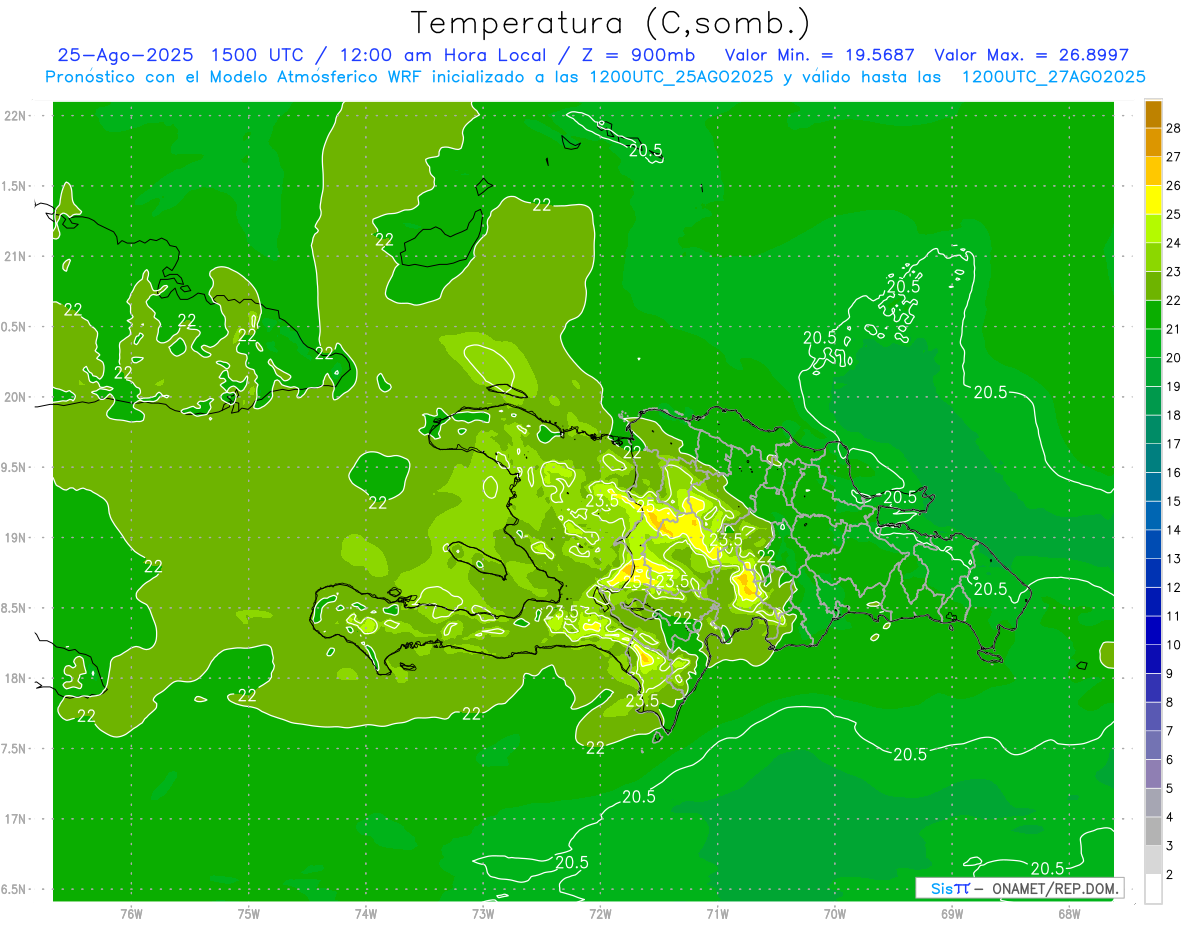Screen dimensions: 1200x927
Task: Click the '22N' latitude axis label
Action: click(x=17, y=115)
